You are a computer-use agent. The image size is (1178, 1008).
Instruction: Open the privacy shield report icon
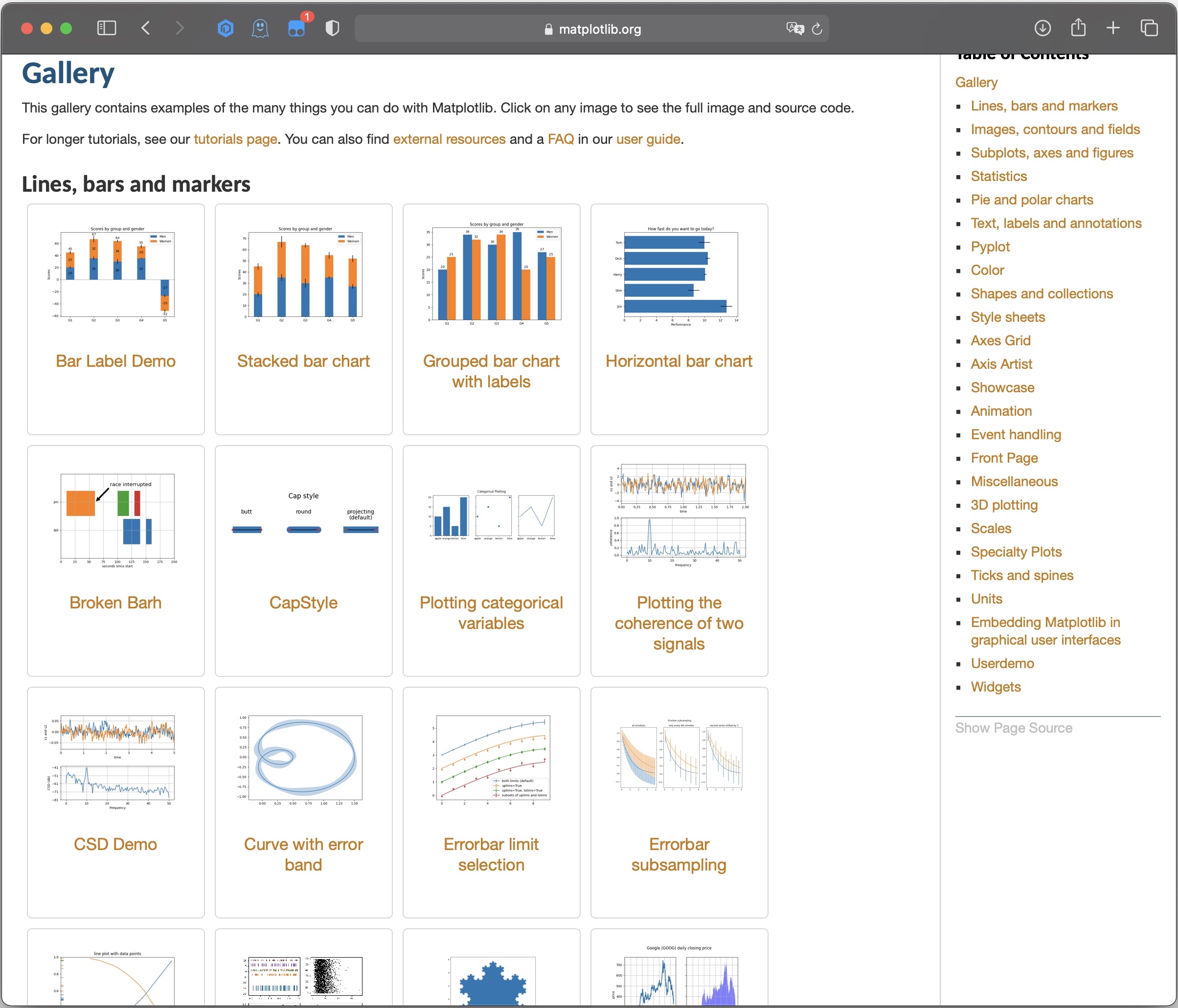333,28
